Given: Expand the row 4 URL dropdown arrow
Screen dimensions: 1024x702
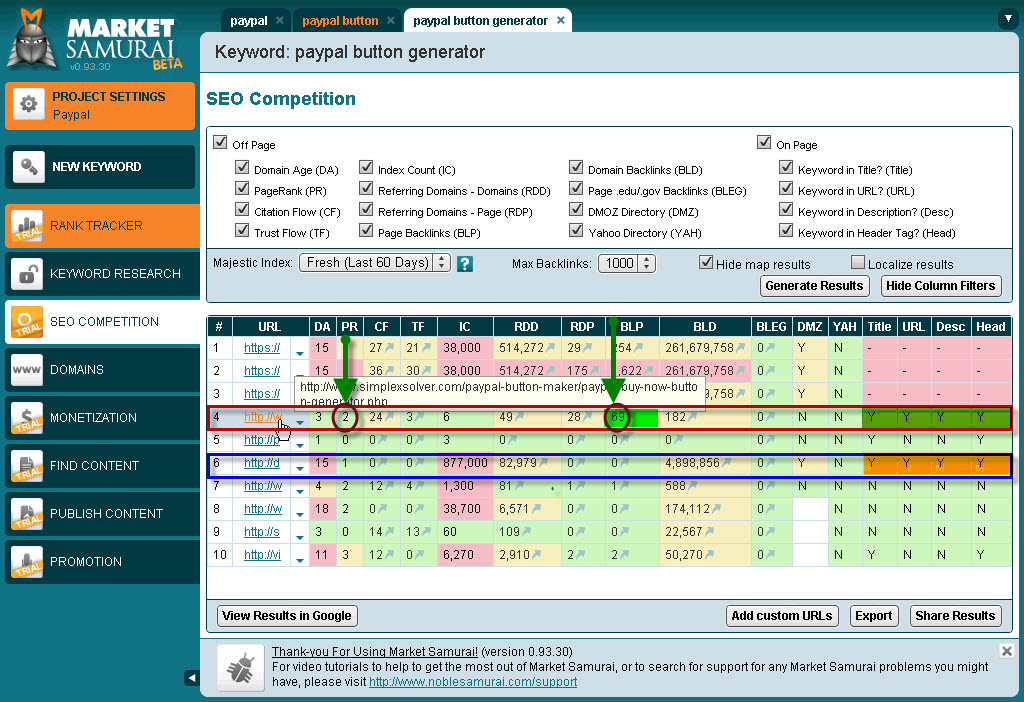Looking at the screenshot, I should [x=300, y=421].
